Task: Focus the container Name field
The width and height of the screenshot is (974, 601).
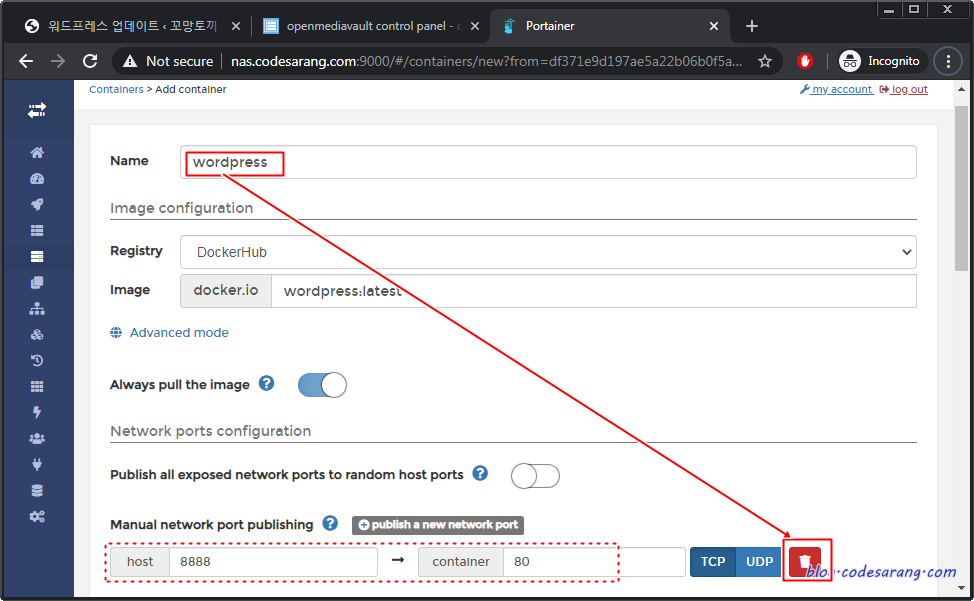Action: 548,162
